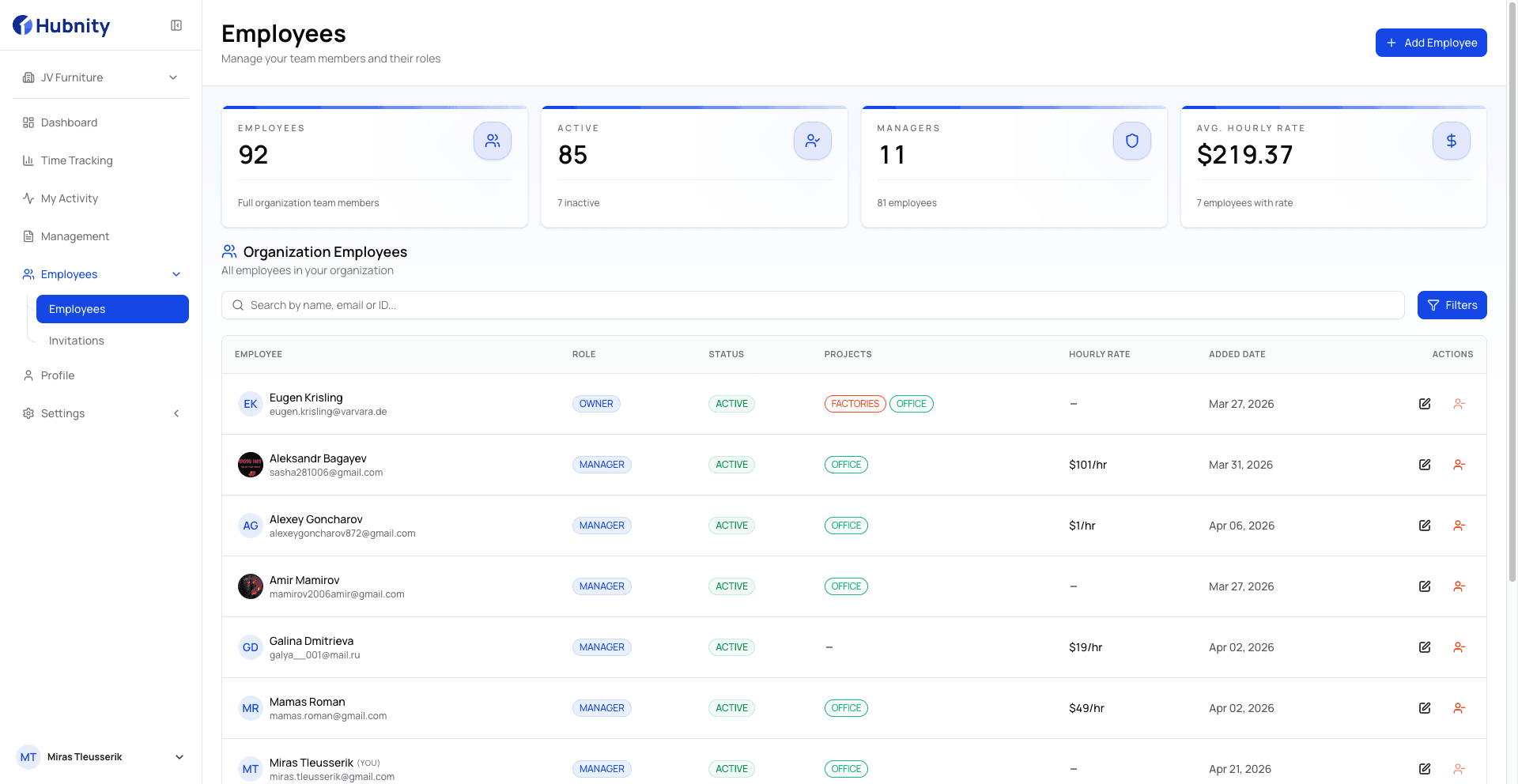
Task: Click the OWNER role badge
Action: tap(596, 404)
